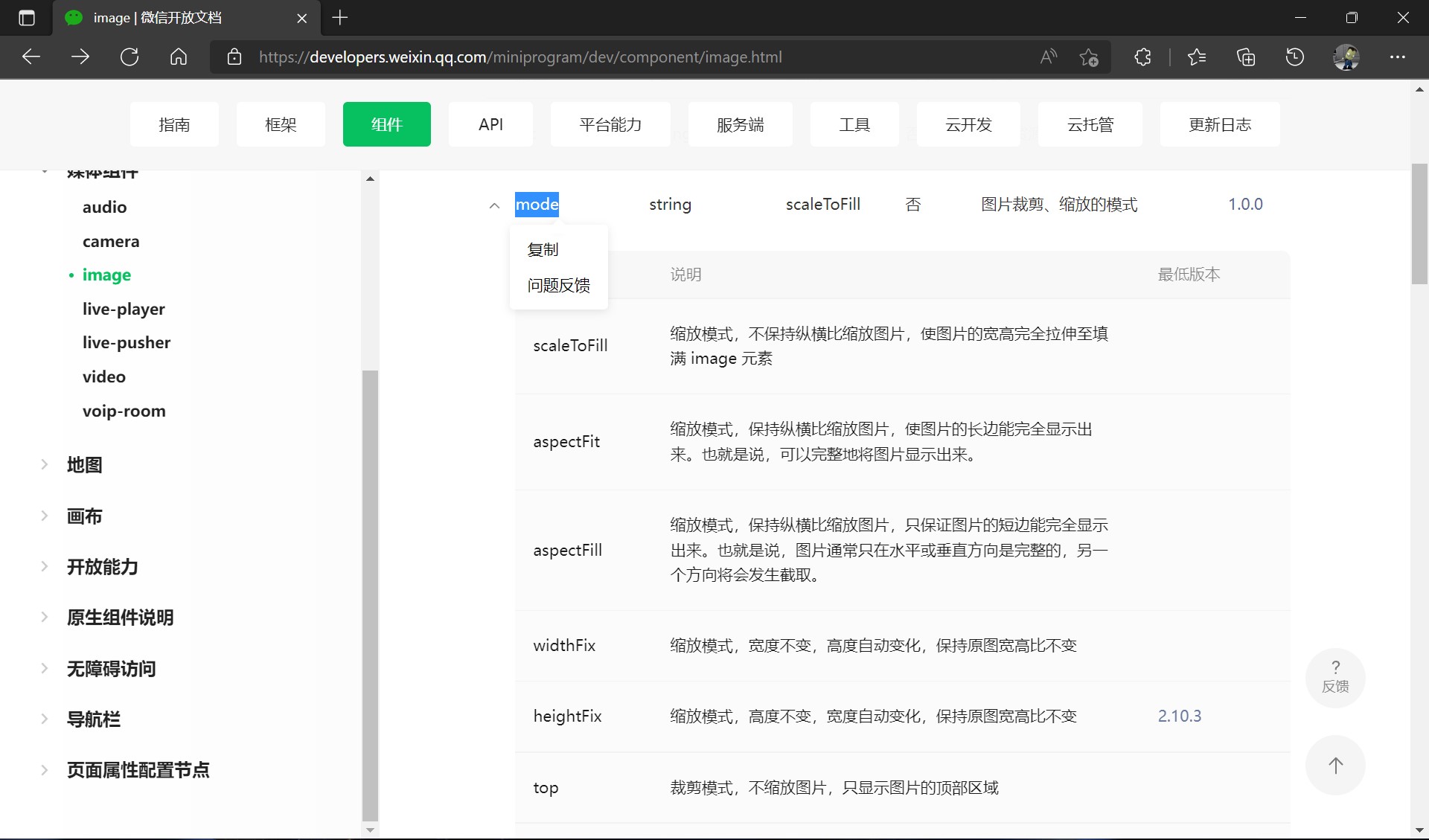Open the 反馈 question mark button
This screenshot has height=840, width=1429.
pos(1335,677)
